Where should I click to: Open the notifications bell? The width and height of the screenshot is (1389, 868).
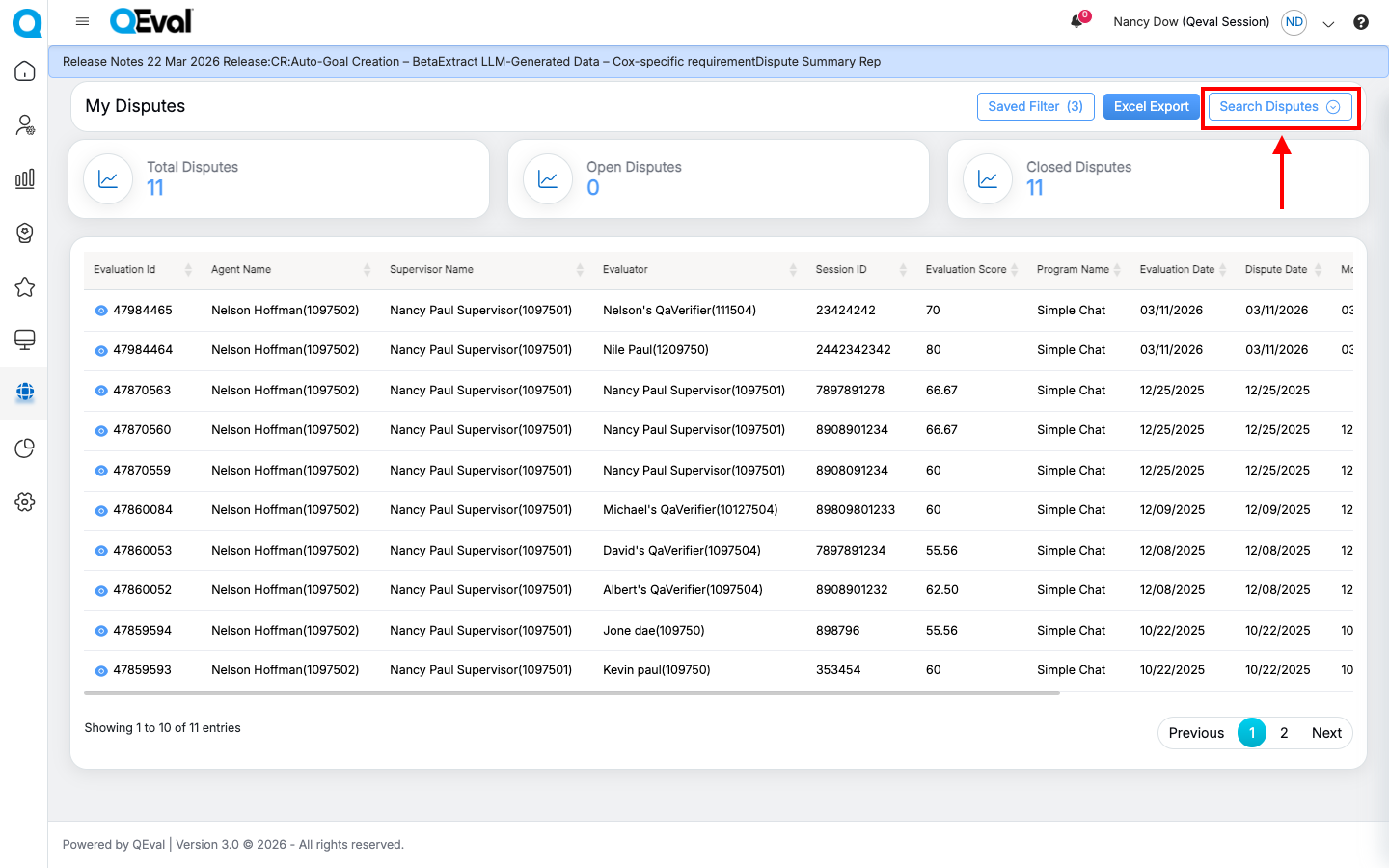tap(1076, 21)
